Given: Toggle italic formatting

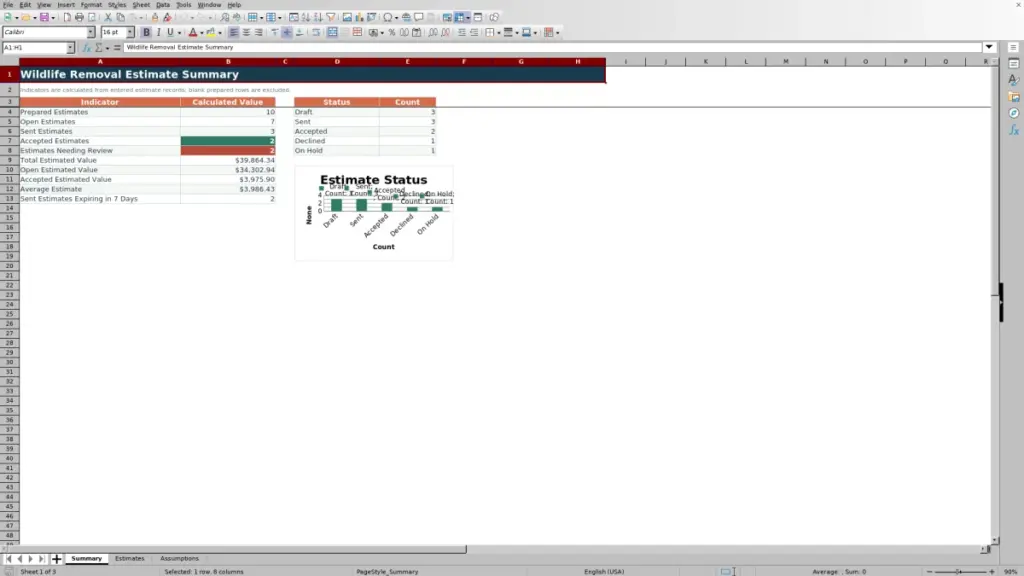Looking at the screenshot, I should pyautogui.click(x=158, y=33).
